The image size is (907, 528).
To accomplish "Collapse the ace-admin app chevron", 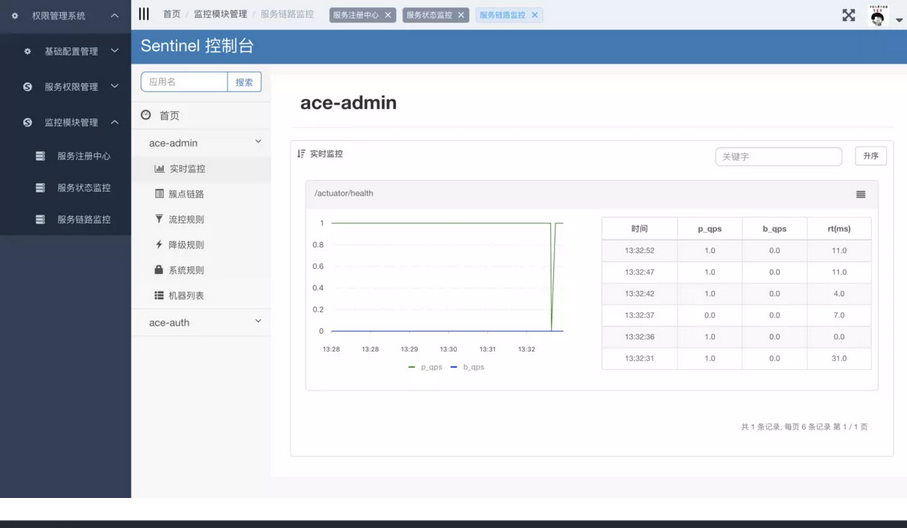I will point(258,141).
